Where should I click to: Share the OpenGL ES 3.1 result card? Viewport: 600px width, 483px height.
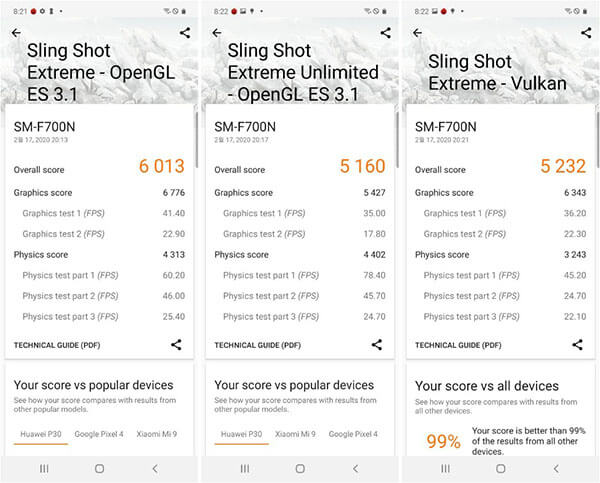pos(176,345)
